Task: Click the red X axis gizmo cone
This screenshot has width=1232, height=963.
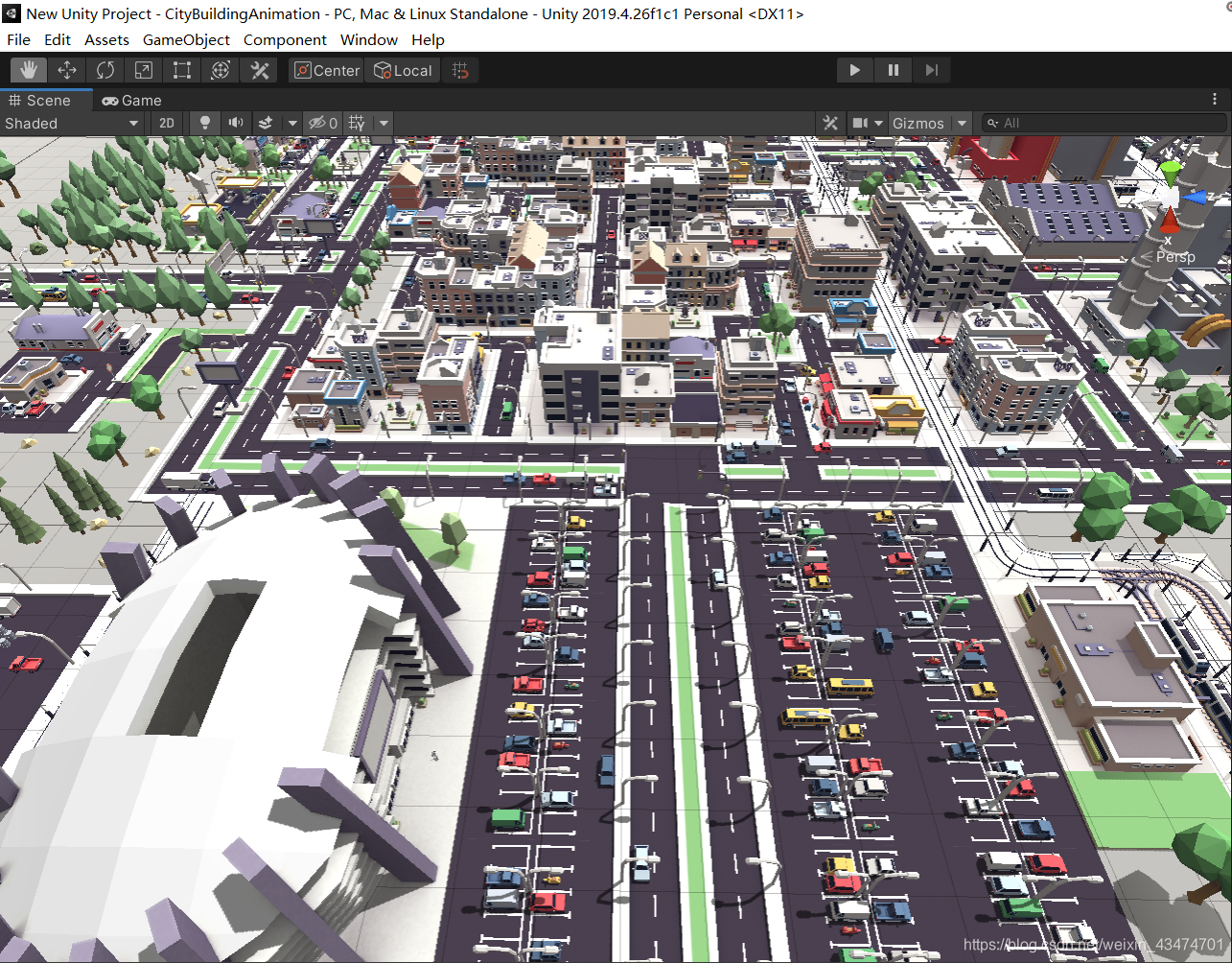Action: 1170,222
